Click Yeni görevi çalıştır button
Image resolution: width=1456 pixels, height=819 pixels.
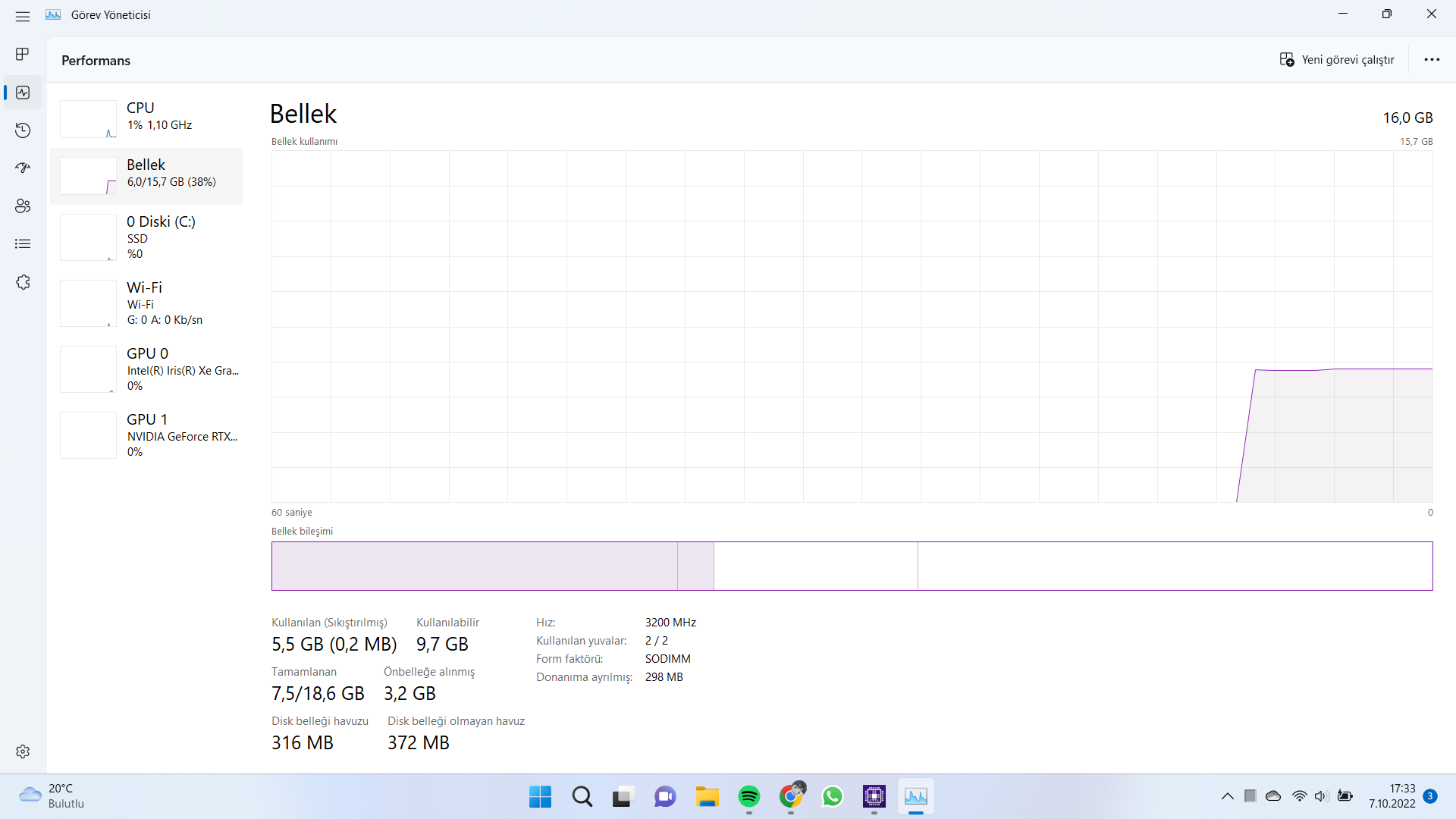[1337, 60]
